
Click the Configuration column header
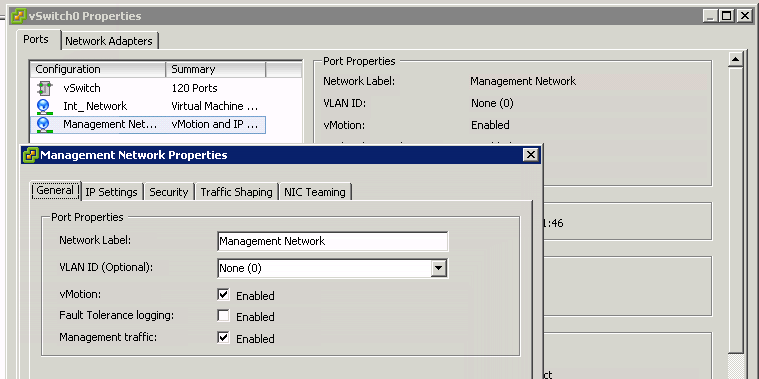click(98, 69)
